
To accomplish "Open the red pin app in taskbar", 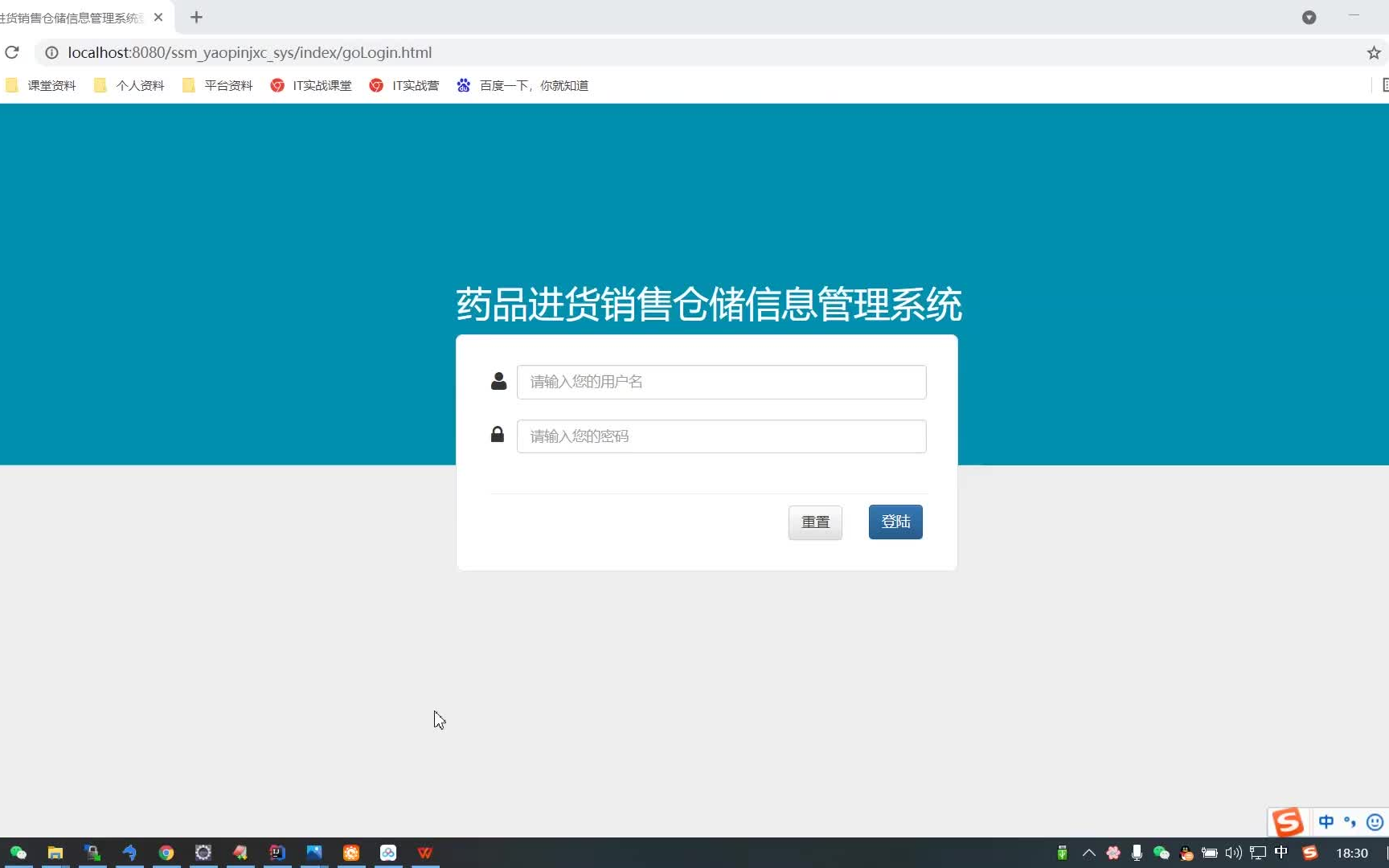I will pyautogui.click(x=240, y=853).
